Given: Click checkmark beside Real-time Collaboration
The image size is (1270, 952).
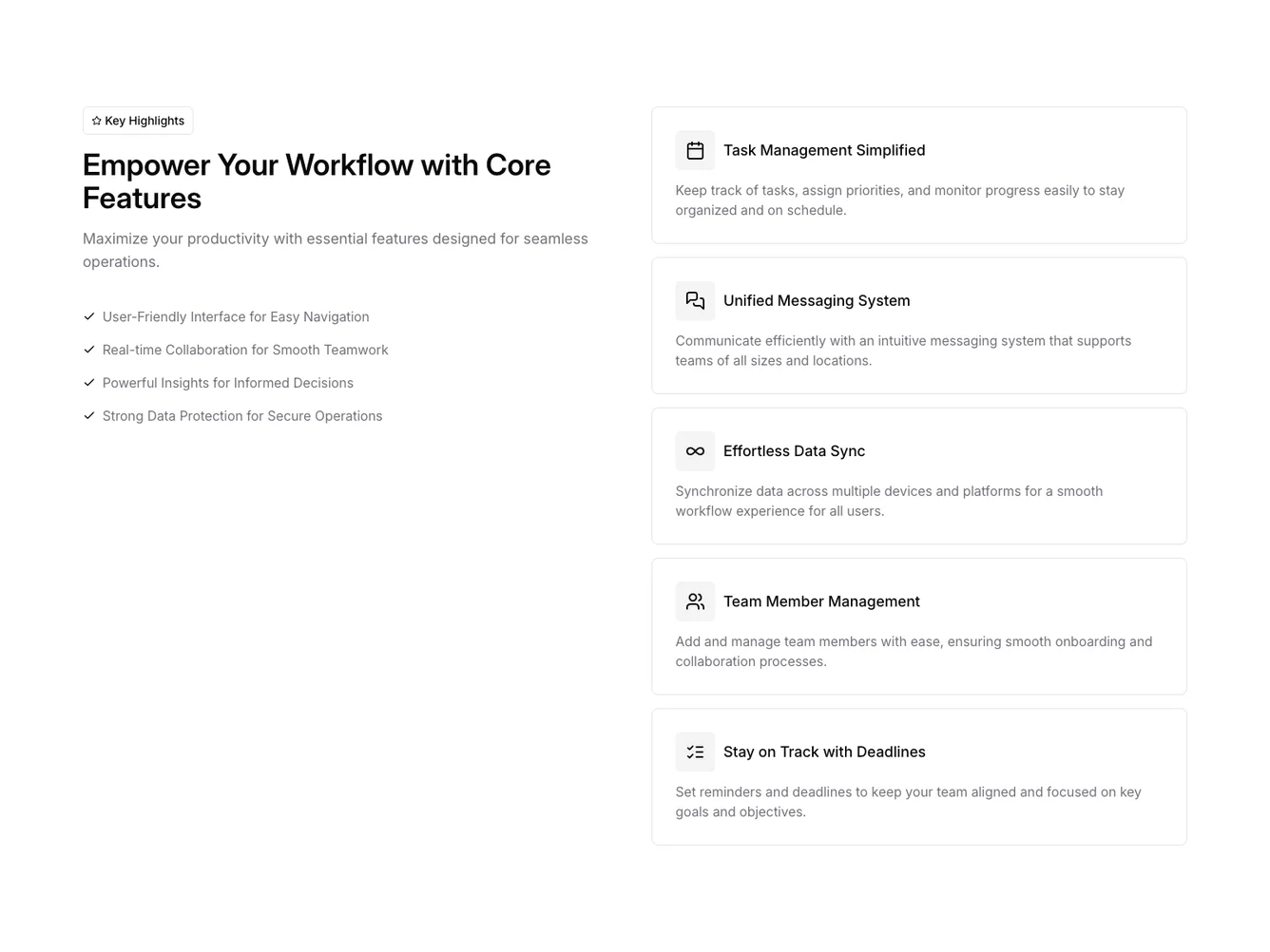Looking at the screenshot, I should (x=89, y=350).
